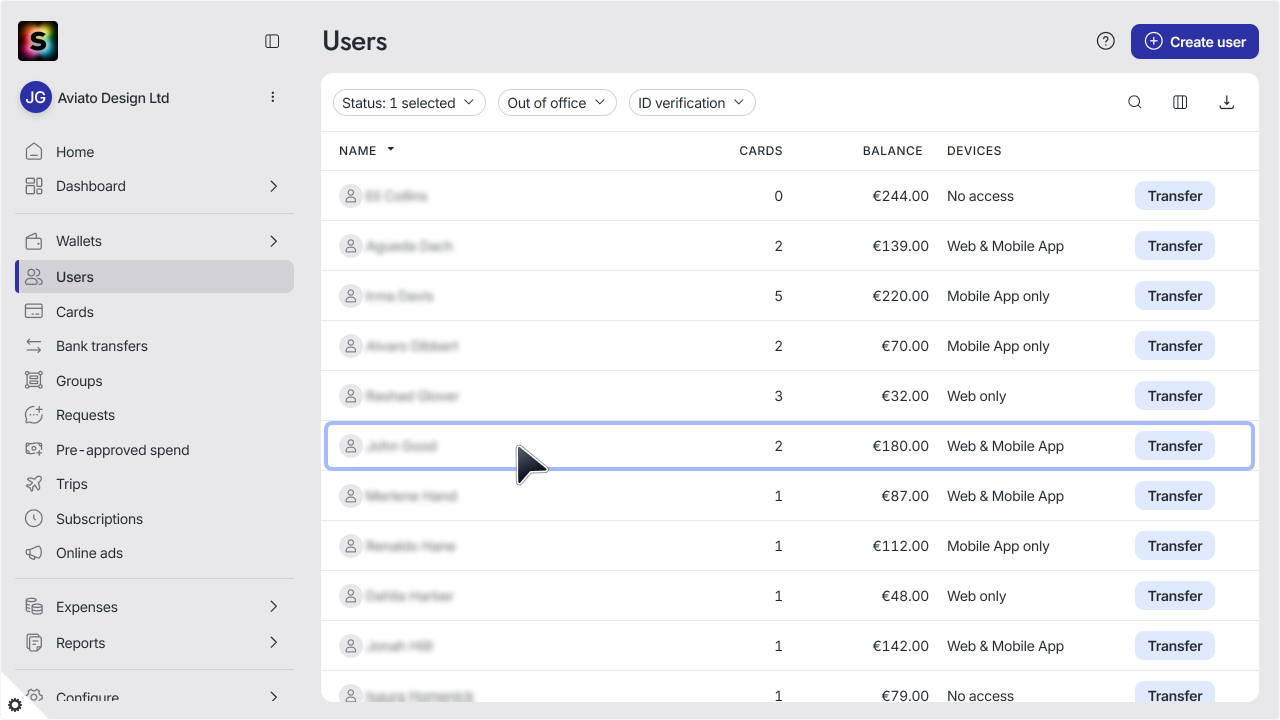Click the BALANCE column header

click(x=893, y=151)
